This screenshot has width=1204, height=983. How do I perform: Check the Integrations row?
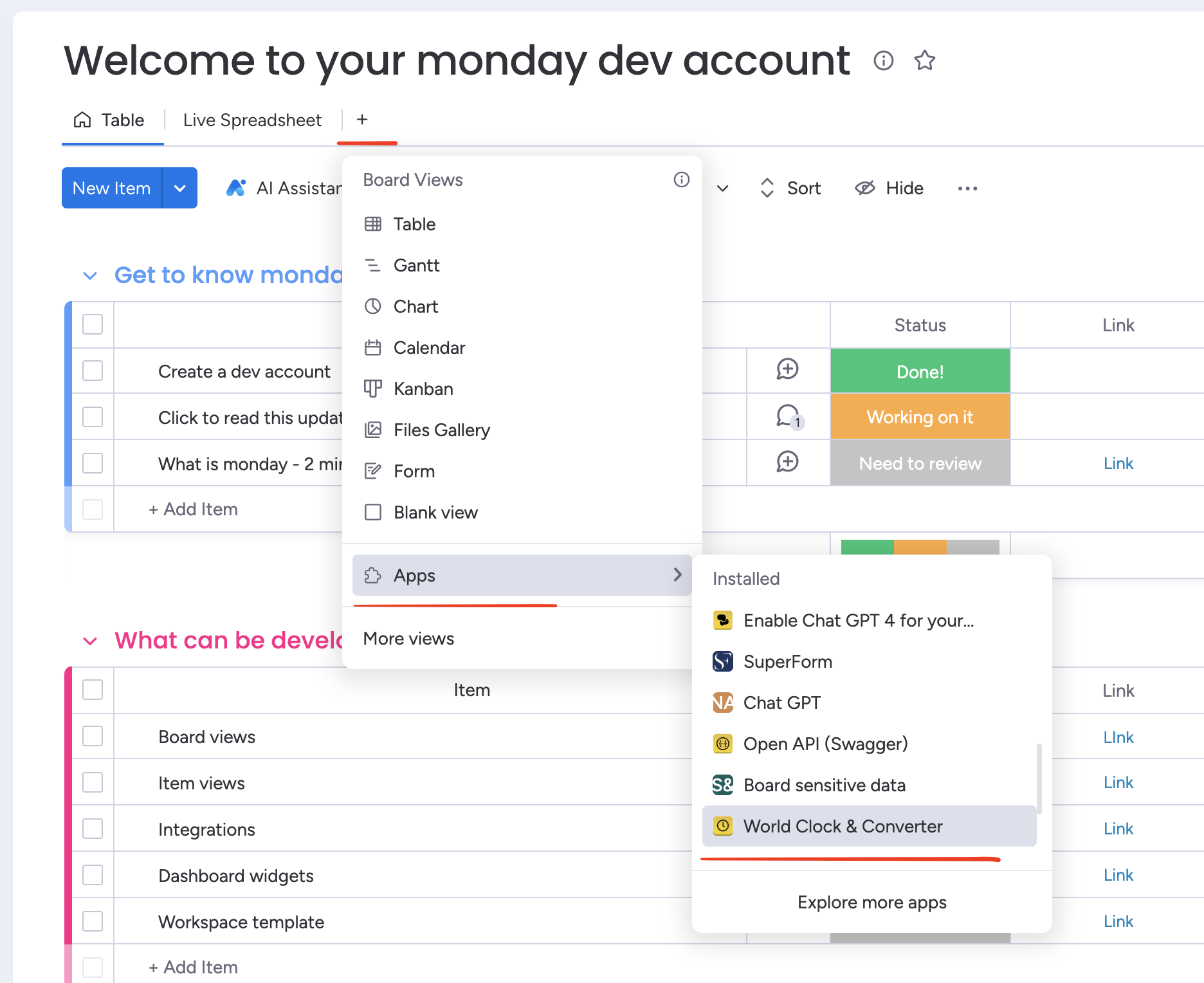point(93,829)
